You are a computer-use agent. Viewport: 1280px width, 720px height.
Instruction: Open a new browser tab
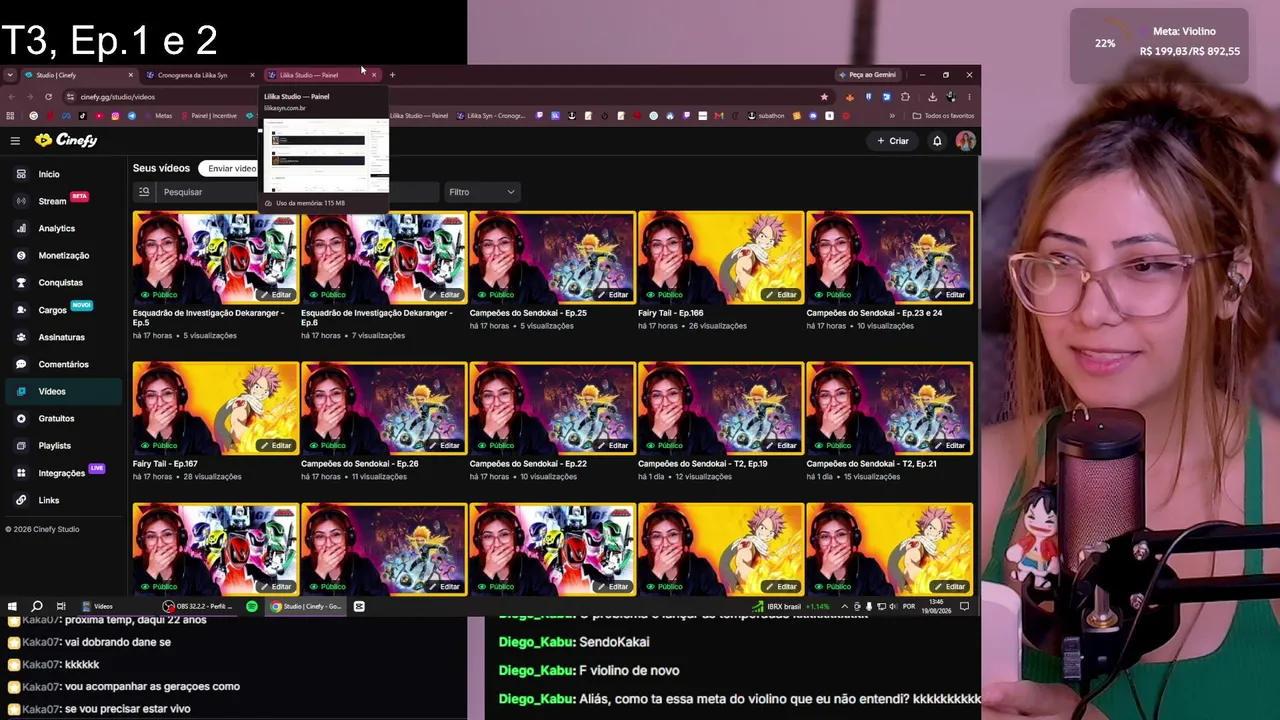coord(392,75)
